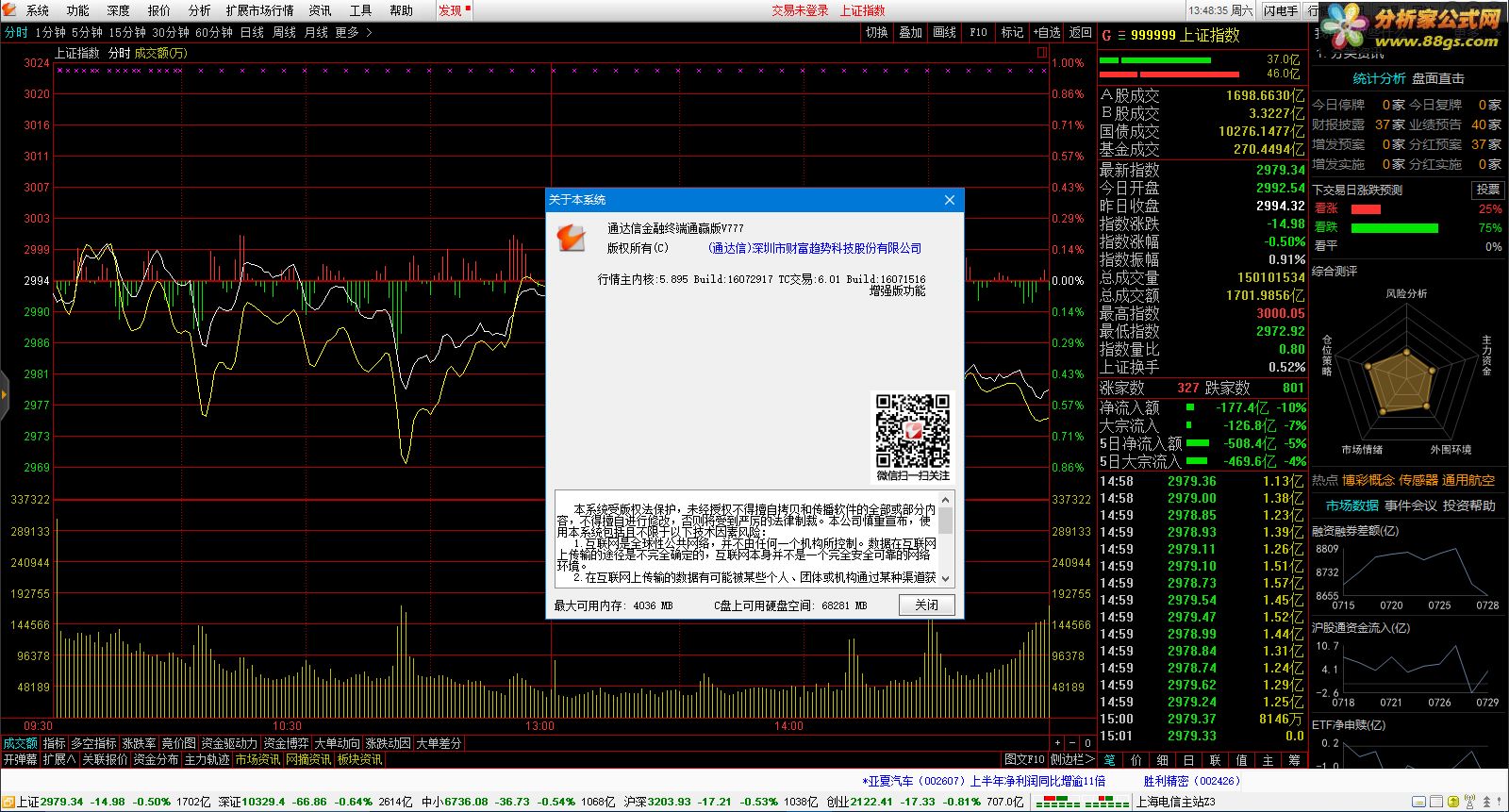Open the 亚夏汽车(002607) news ticker link
The height and width of the screenshot is (812, 1509).
pos(986,781)
